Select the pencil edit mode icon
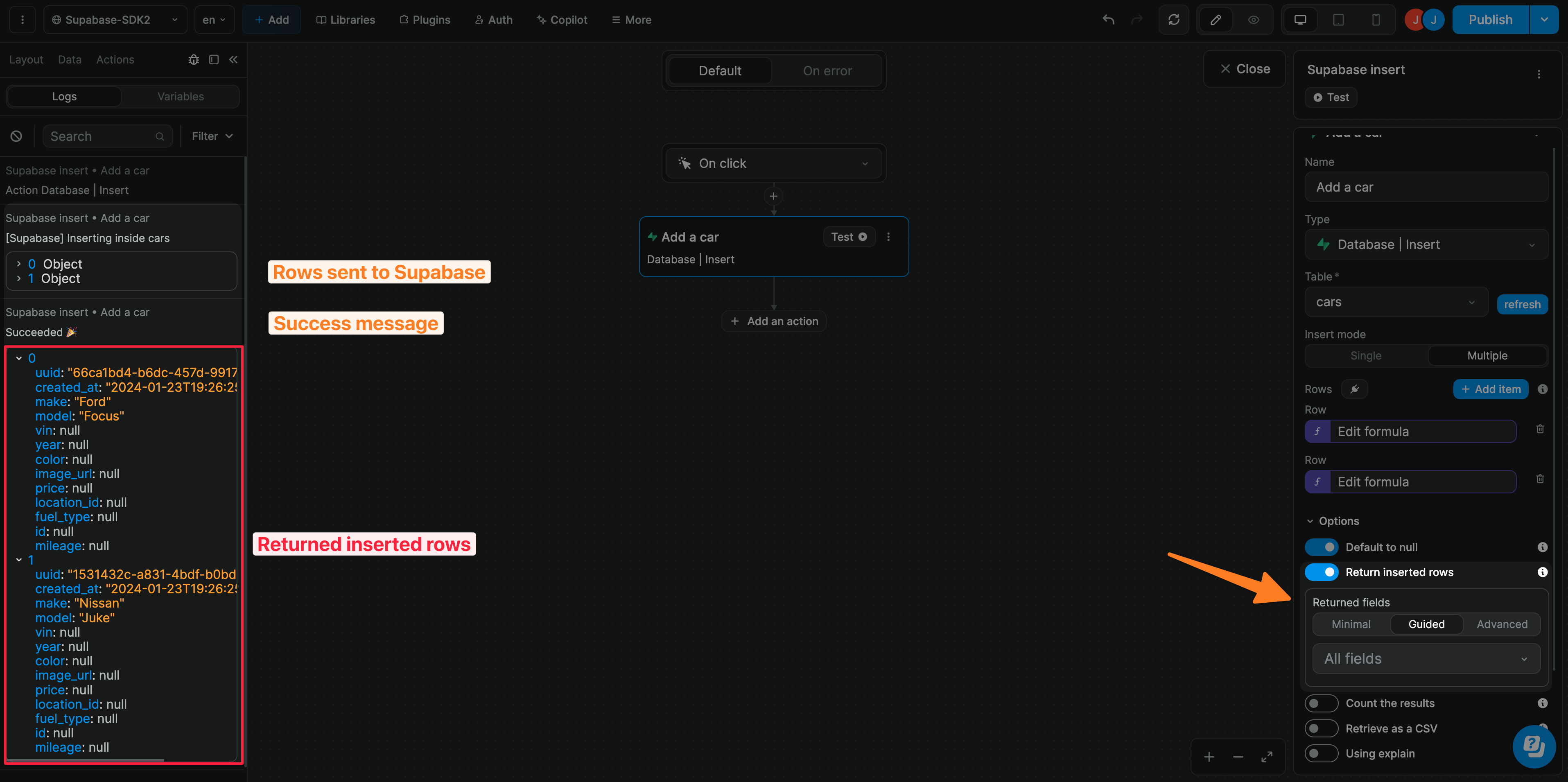The image size is (1568, 782). coord(1215,20)
